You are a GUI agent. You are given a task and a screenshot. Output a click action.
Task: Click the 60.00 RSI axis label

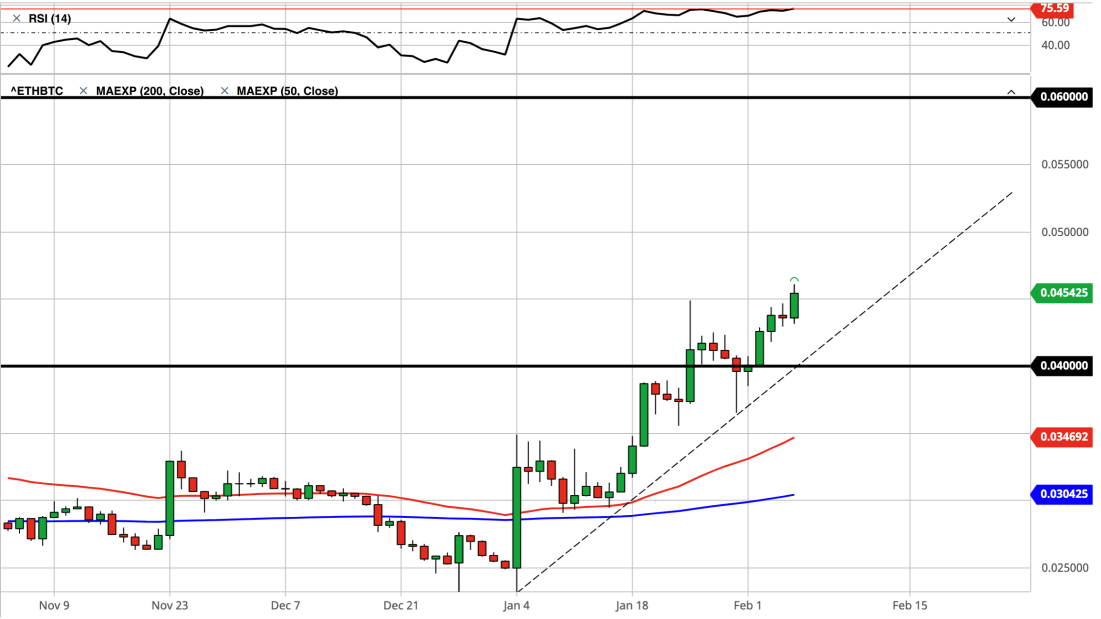[x=1055, y=22]
